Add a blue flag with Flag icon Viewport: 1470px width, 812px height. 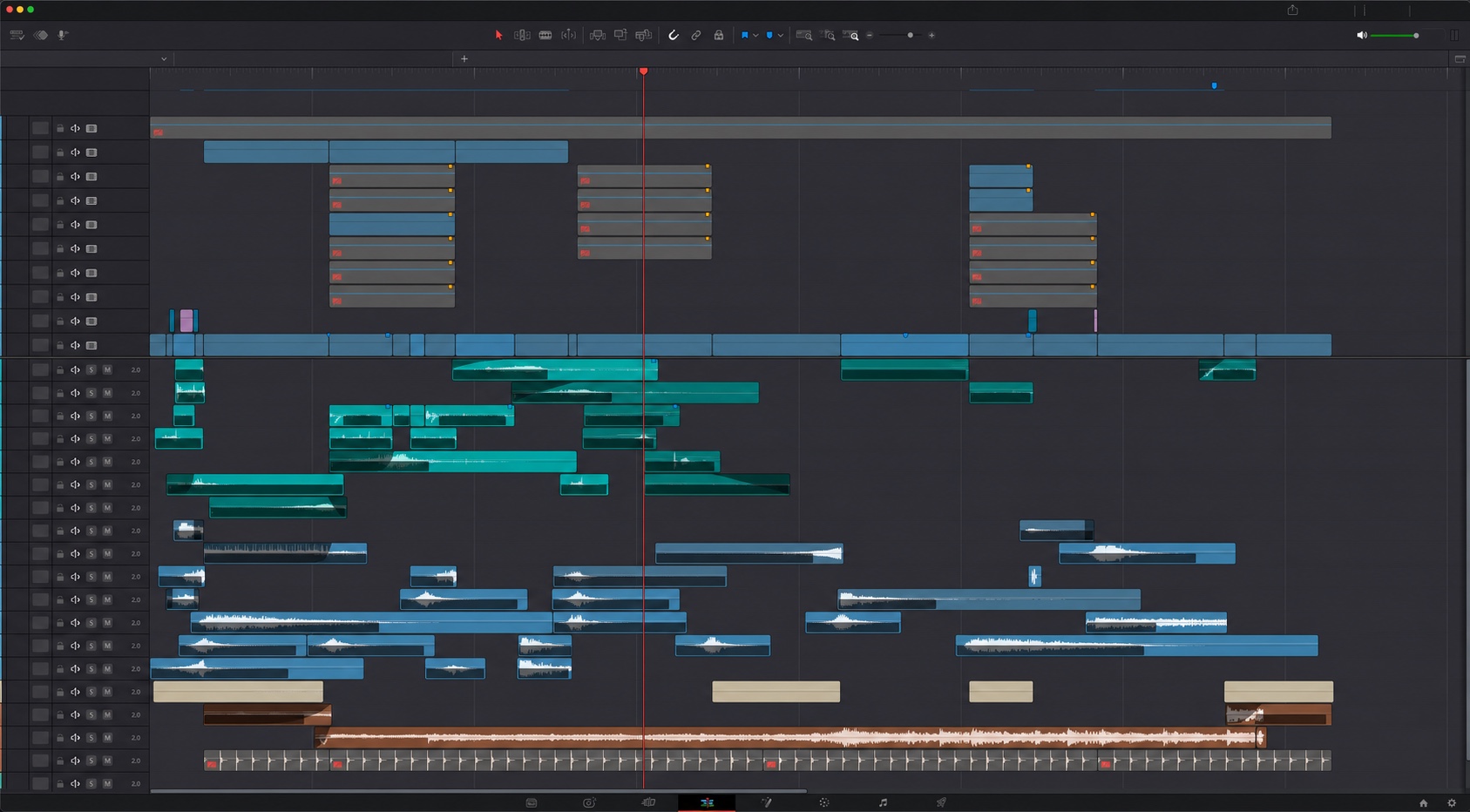tap(744, 35)
